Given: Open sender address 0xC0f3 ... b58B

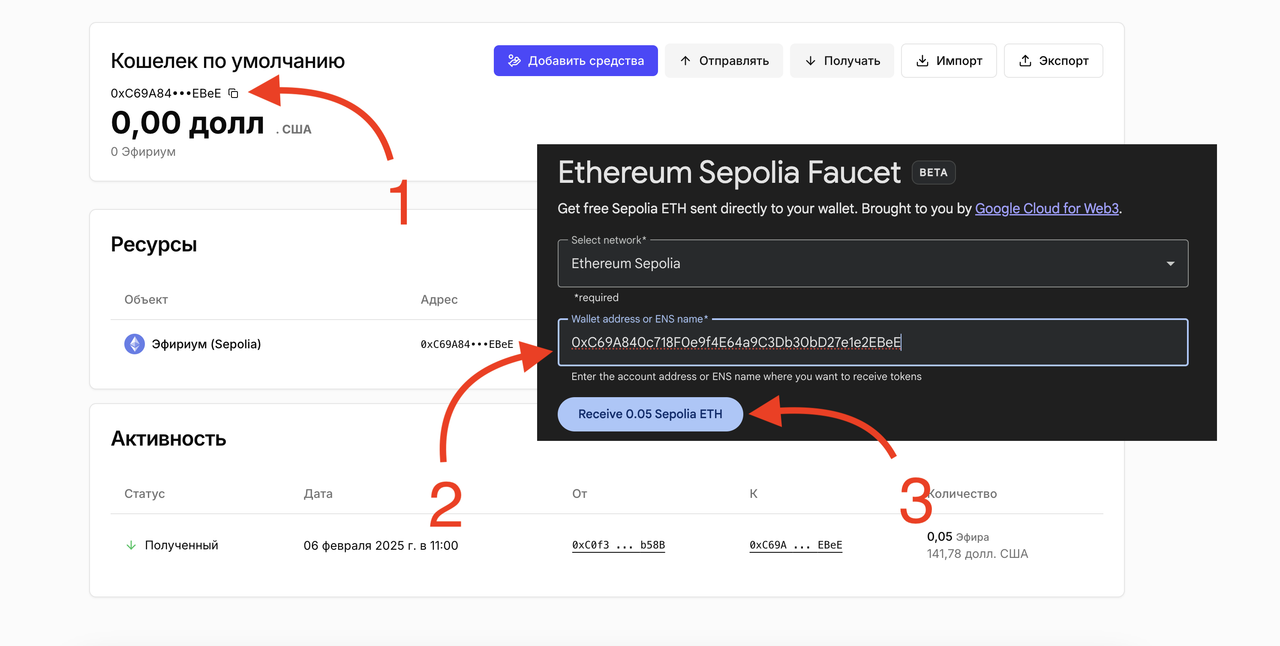Looking at the screenshot, I should 619,545.
